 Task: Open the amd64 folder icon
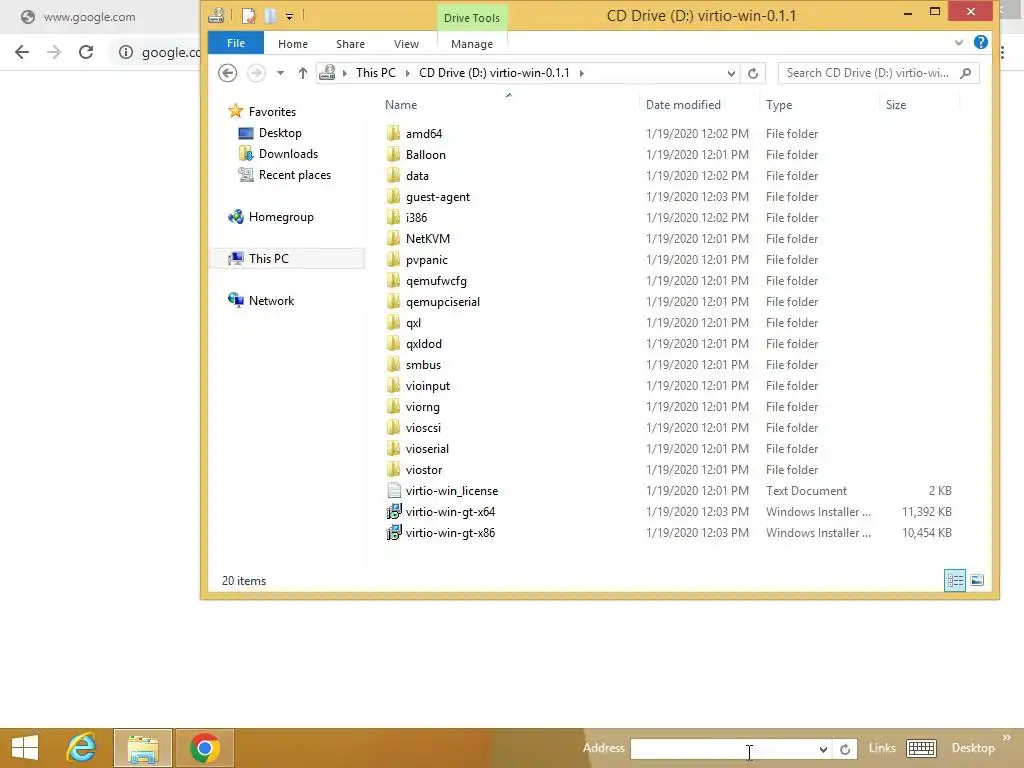coord(393,133)
